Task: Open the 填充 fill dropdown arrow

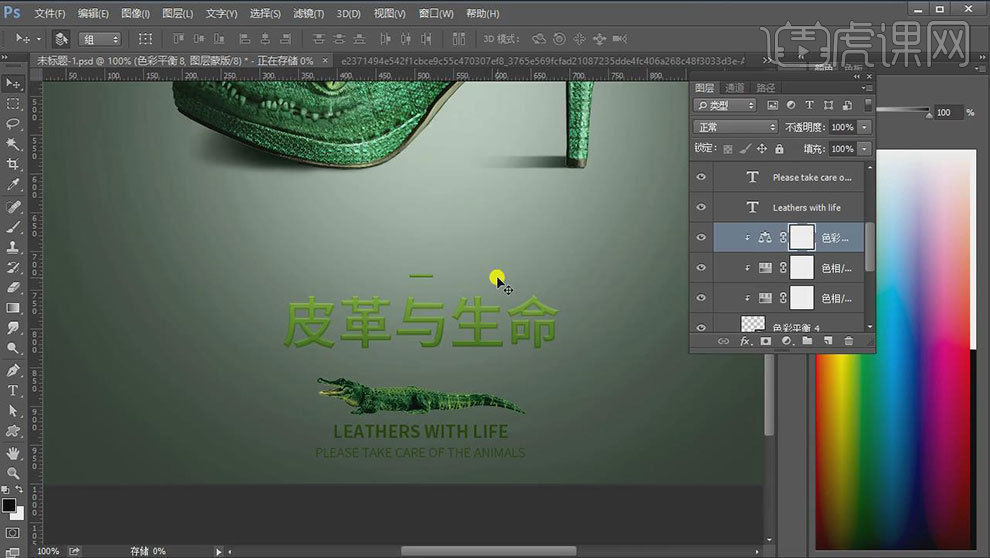Action: [864, 149]
